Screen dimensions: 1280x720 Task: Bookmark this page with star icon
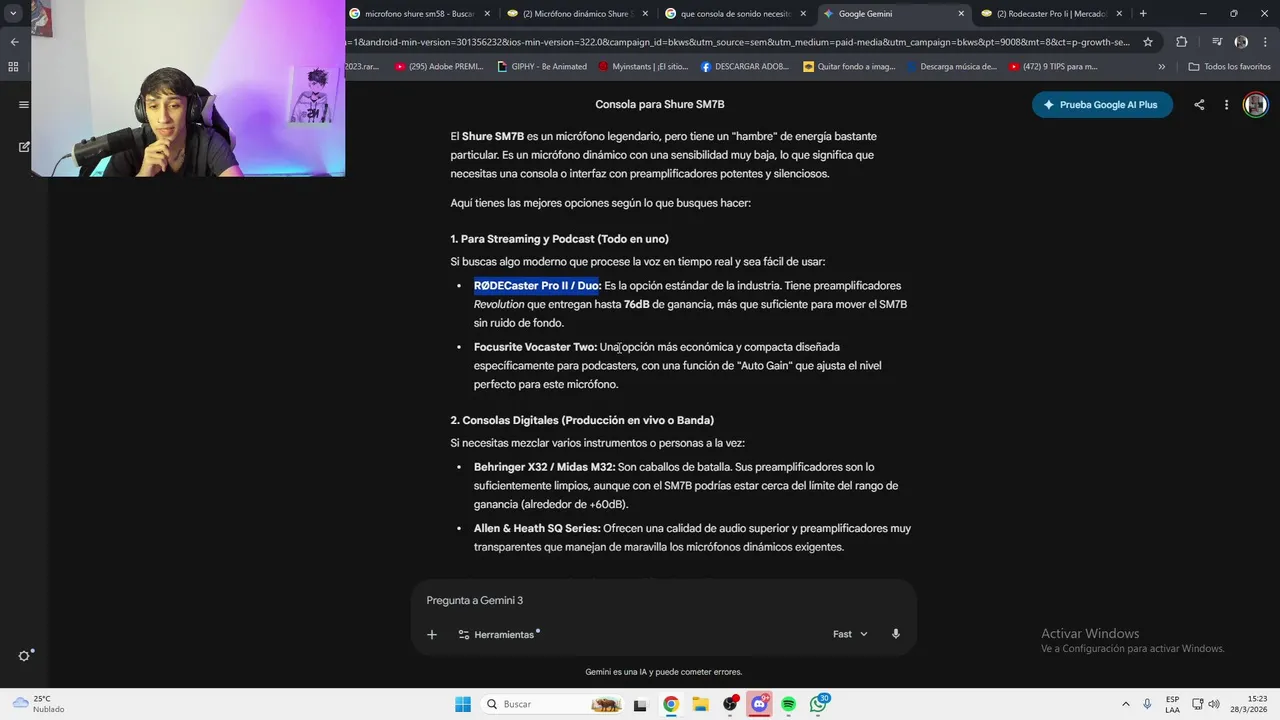[1148, 42]
